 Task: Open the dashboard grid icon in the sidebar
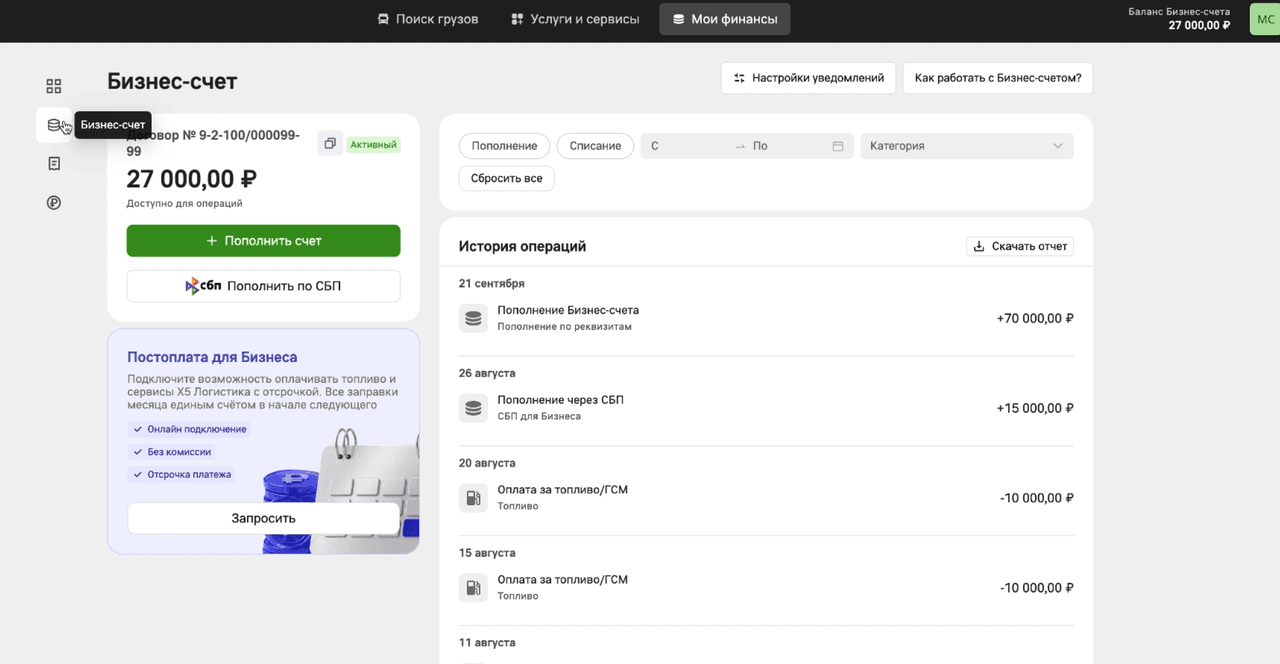[x=54, y=86]
